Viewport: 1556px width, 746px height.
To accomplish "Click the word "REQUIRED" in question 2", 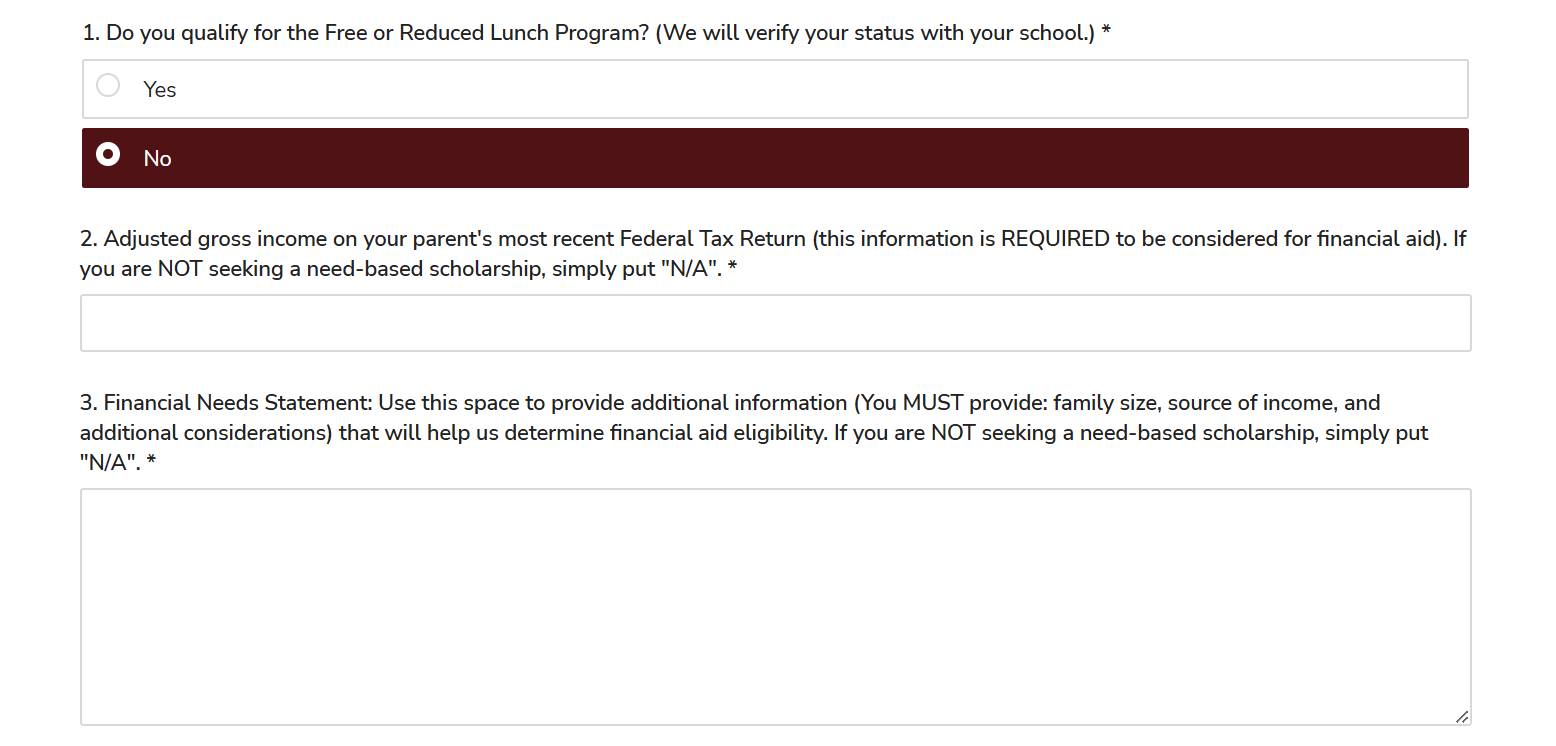I will 1055,240.
